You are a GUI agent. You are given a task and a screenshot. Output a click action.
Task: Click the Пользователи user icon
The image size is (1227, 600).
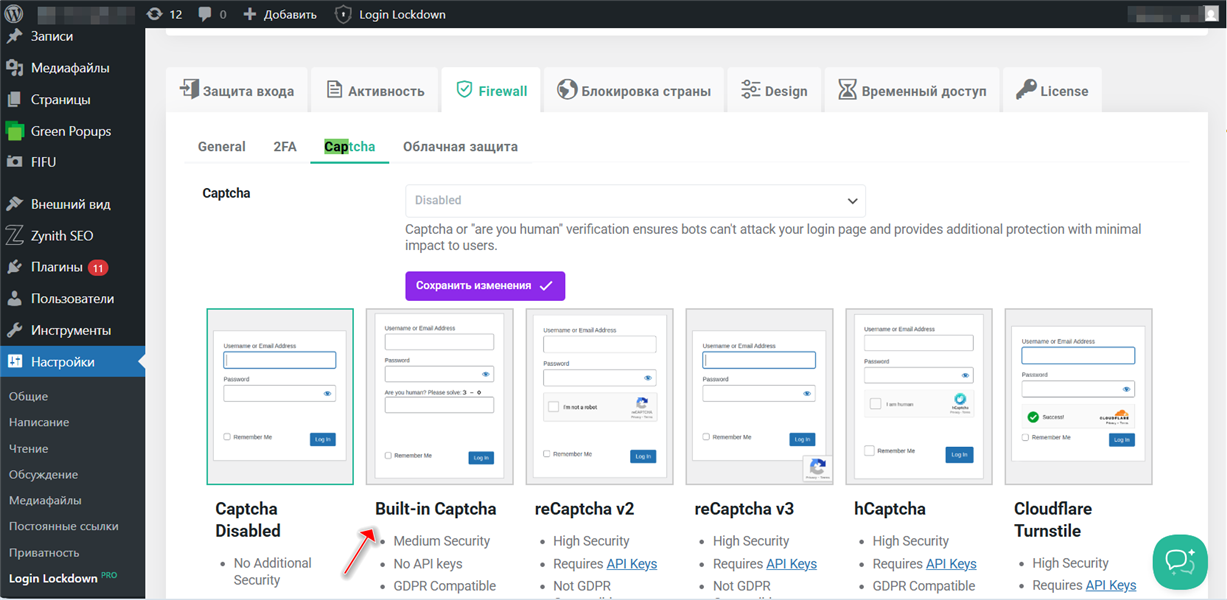14,299
